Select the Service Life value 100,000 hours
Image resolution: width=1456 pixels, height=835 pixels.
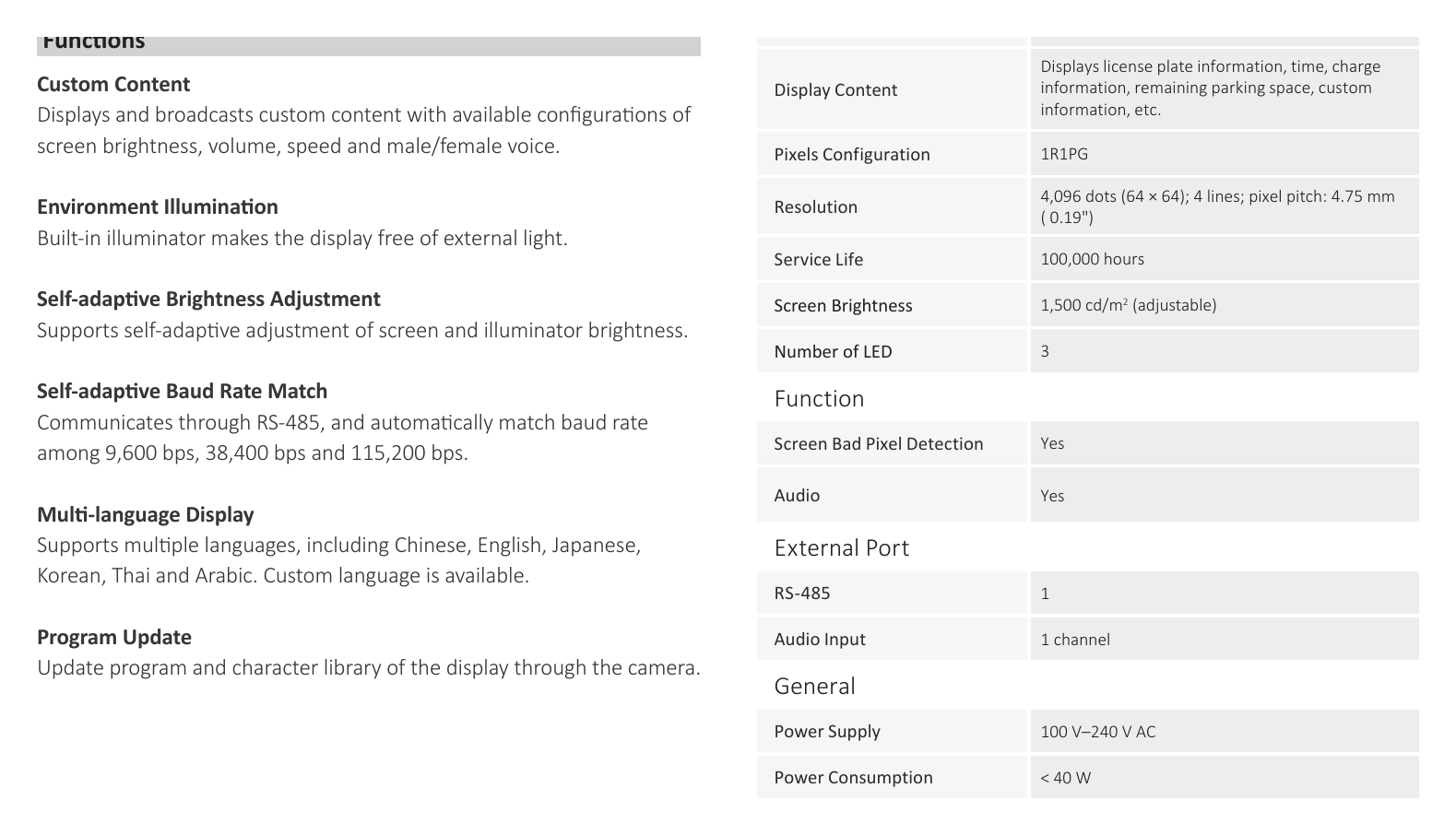tap(1093, 259)
